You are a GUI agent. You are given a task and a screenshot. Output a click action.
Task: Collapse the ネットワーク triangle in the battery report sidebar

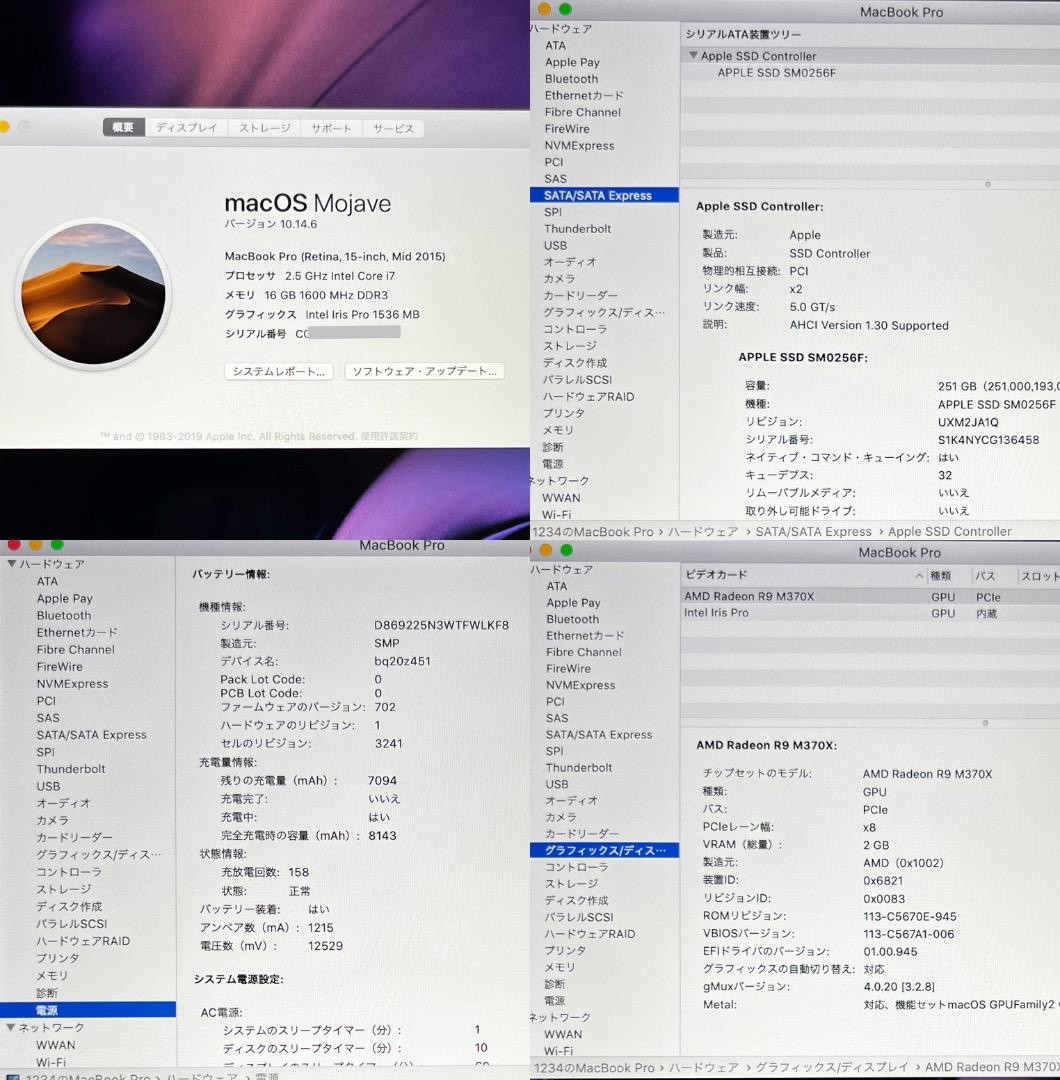(11, 1027)
